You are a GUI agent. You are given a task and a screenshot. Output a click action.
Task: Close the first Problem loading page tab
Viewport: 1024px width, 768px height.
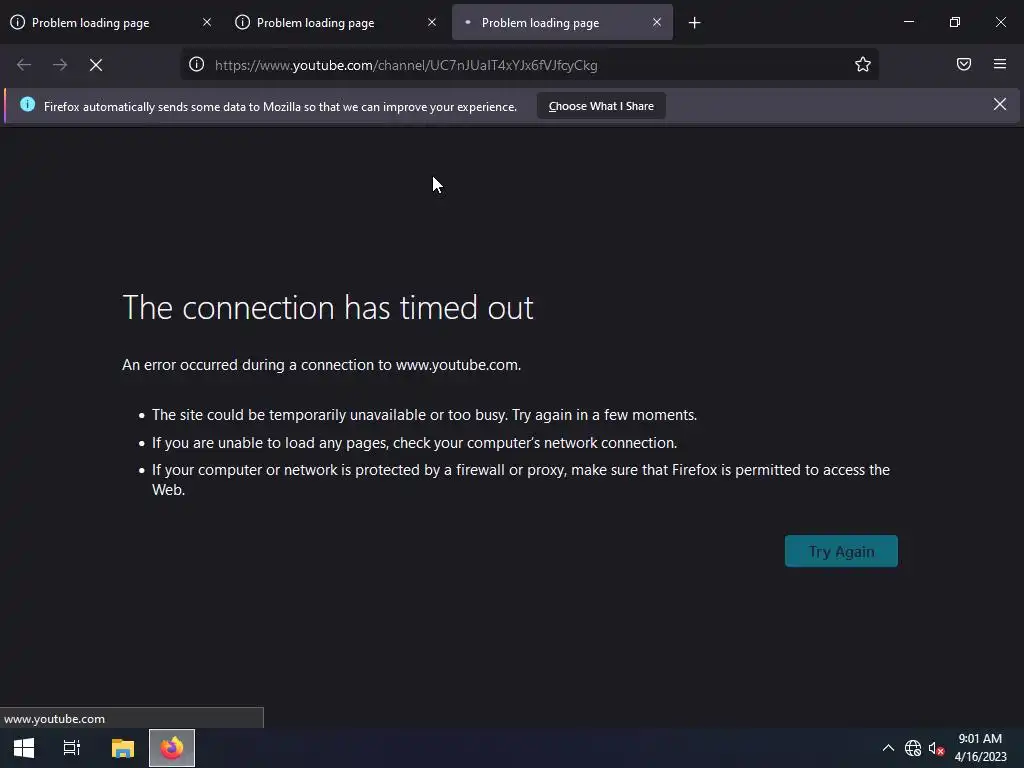pos(207,22)
